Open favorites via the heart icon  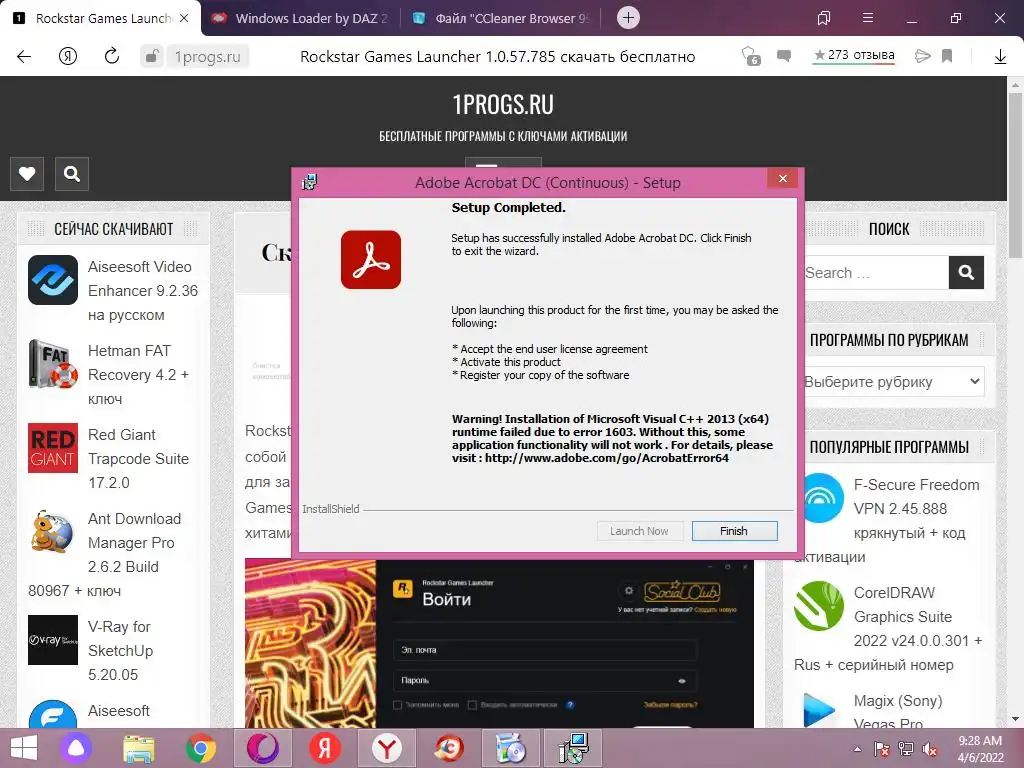pos(27,174)
